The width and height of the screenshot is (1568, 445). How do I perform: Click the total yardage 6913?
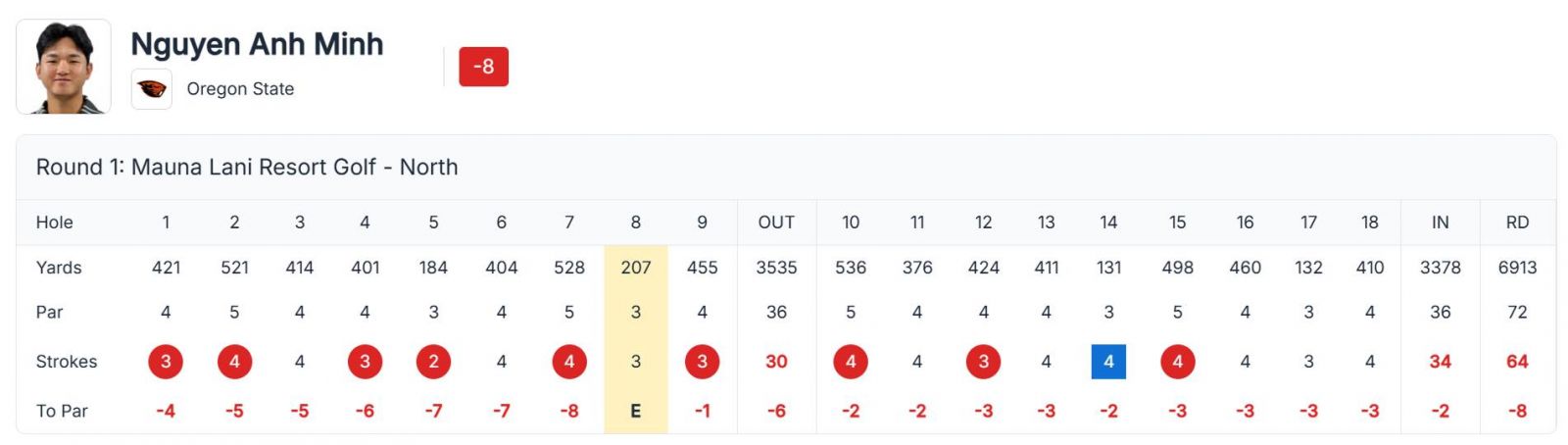click(1517, 268)
